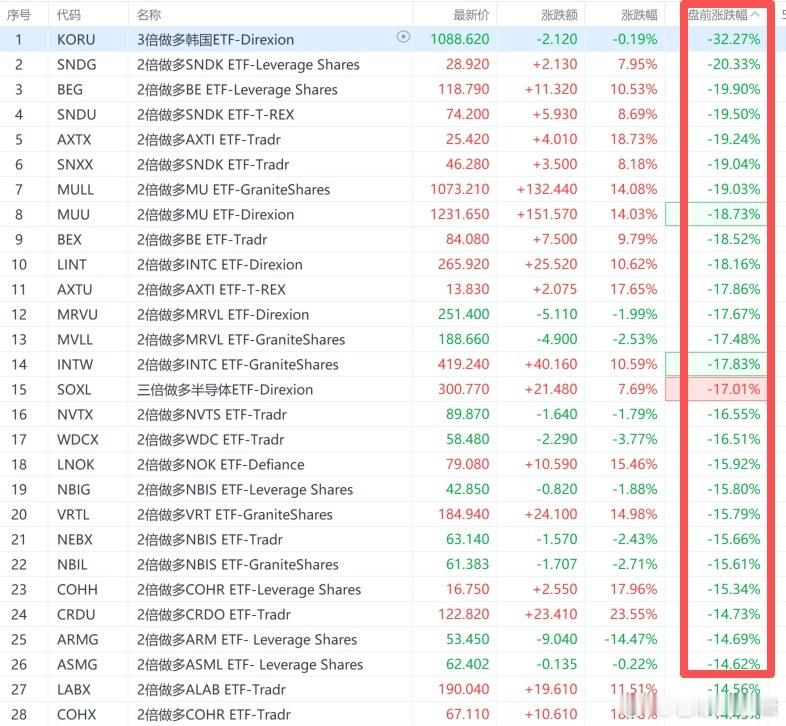This screenshot has height=726, width=786.
Task: Click the pre-market value -18.73%
Action: pos(734,215)
